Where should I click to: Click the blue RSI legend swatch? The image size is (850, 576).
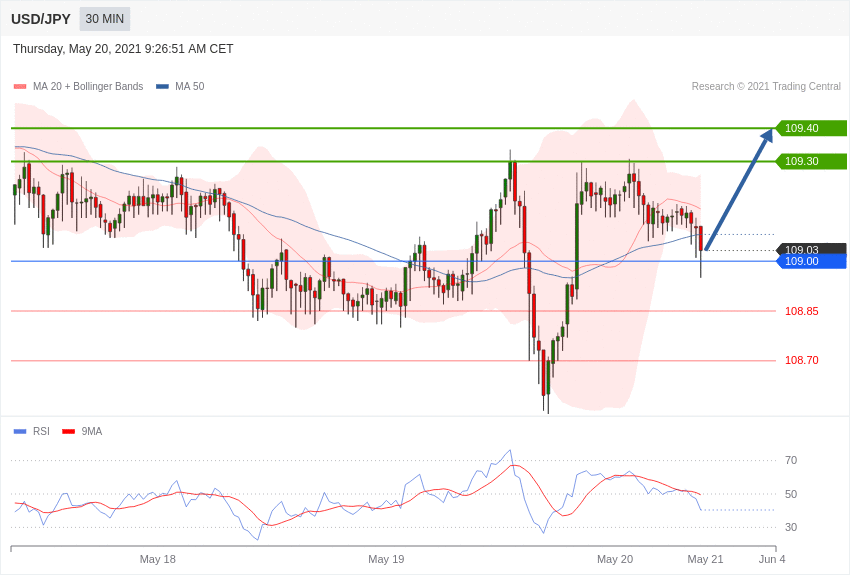pyautogui.click(x=20, y=431)
